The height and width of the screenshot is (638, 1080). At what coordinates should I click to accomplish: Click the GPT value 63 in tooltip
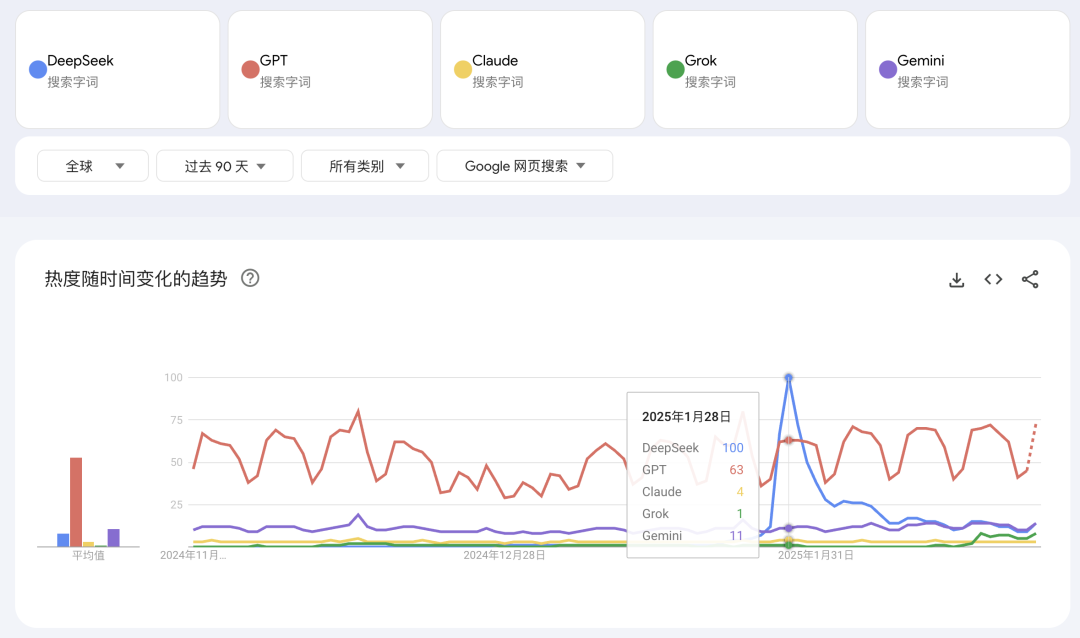pos(736,470)
